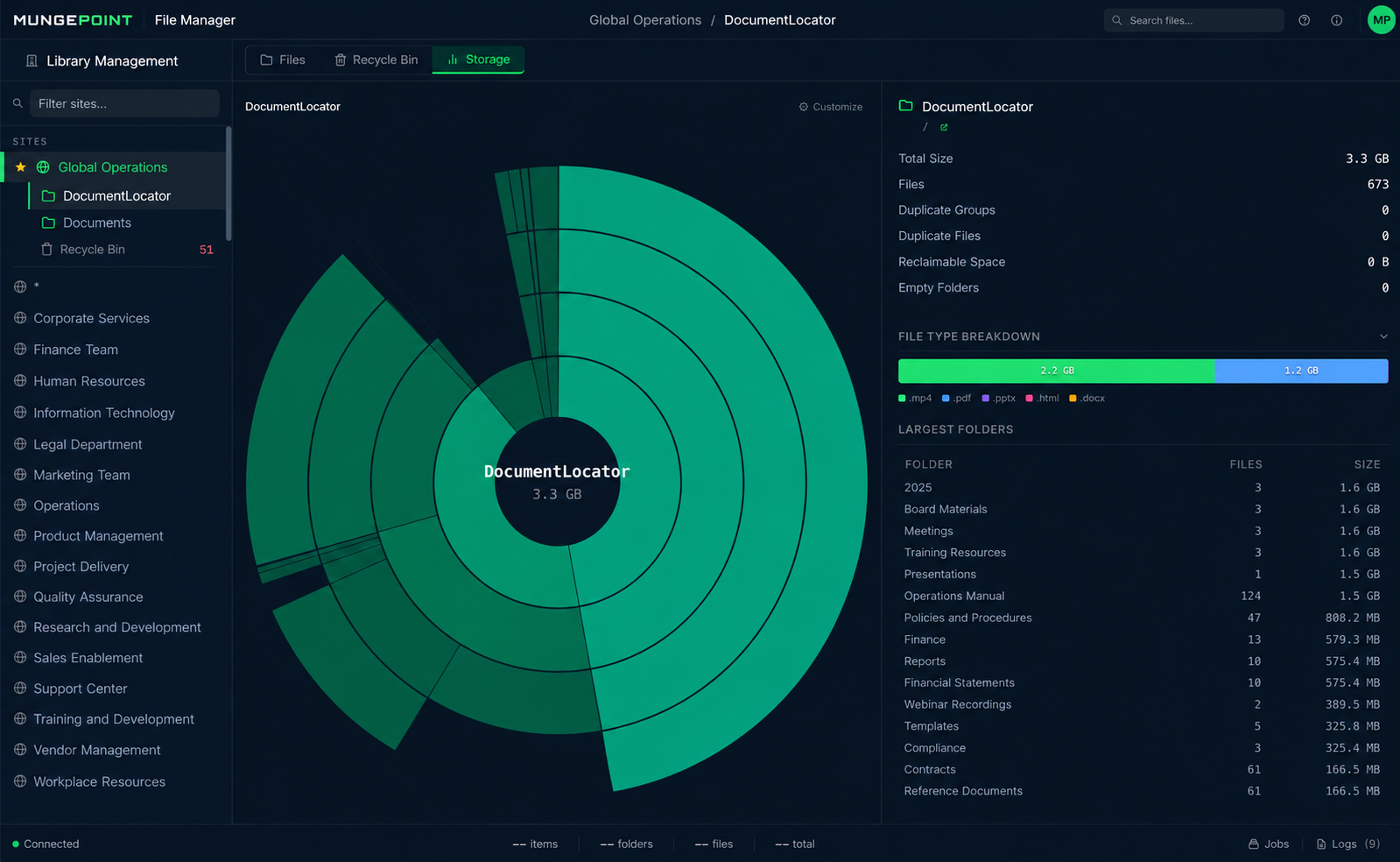Click the folder icon next to Documents
Viewport: 1400px width, 862px height.
(48, 223)
